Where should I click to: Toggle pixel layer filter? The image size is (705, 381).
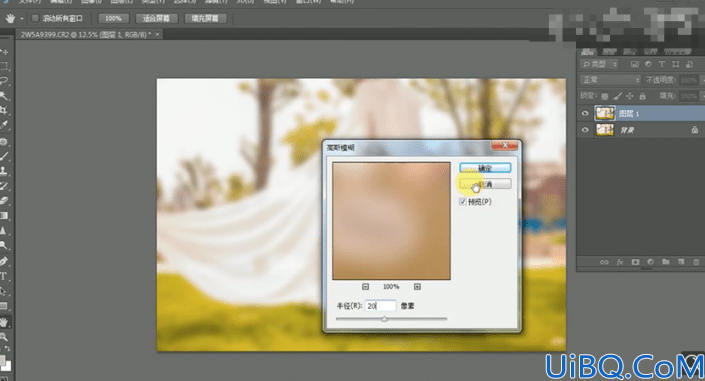coord(634,64)
